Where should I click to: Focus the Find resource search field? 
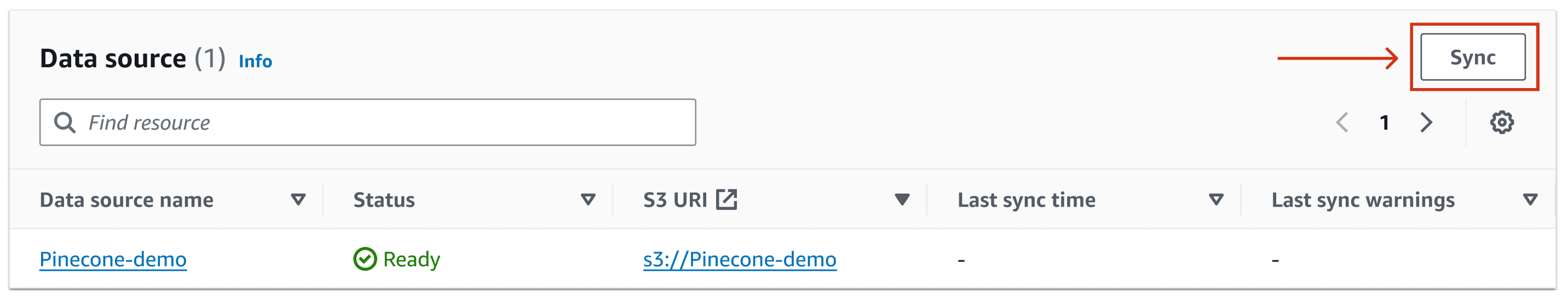pos(368,123)
